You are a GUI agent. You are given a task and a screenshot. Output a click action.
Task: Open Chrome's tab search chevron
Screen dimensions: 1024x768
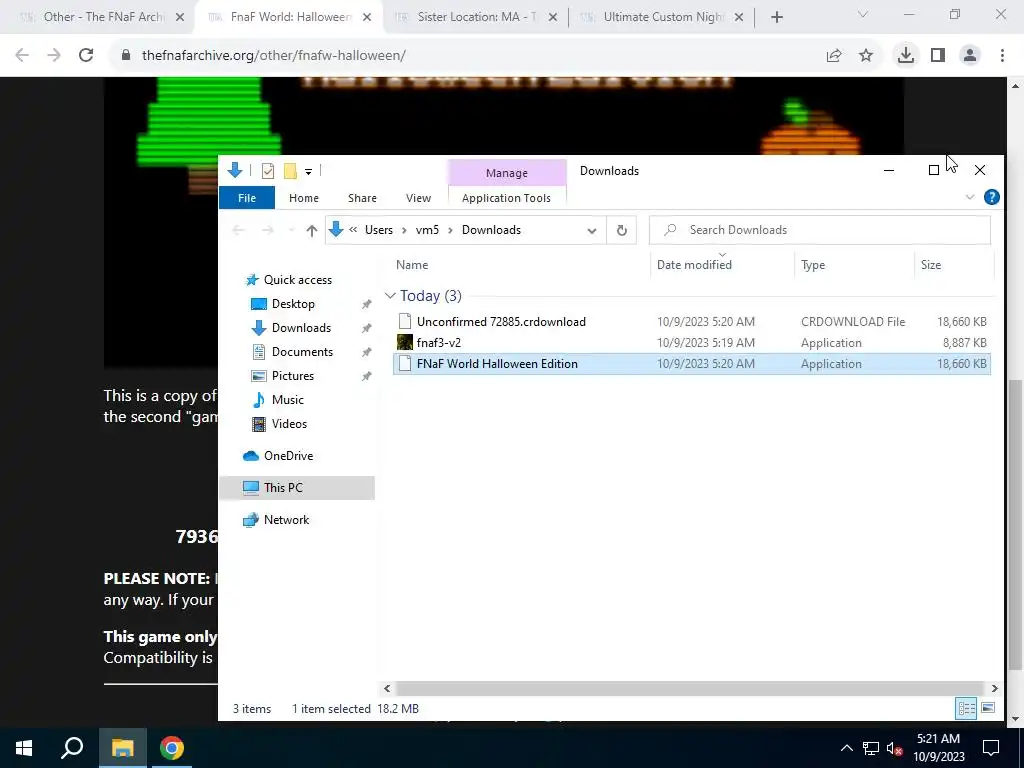pos(863,14)
